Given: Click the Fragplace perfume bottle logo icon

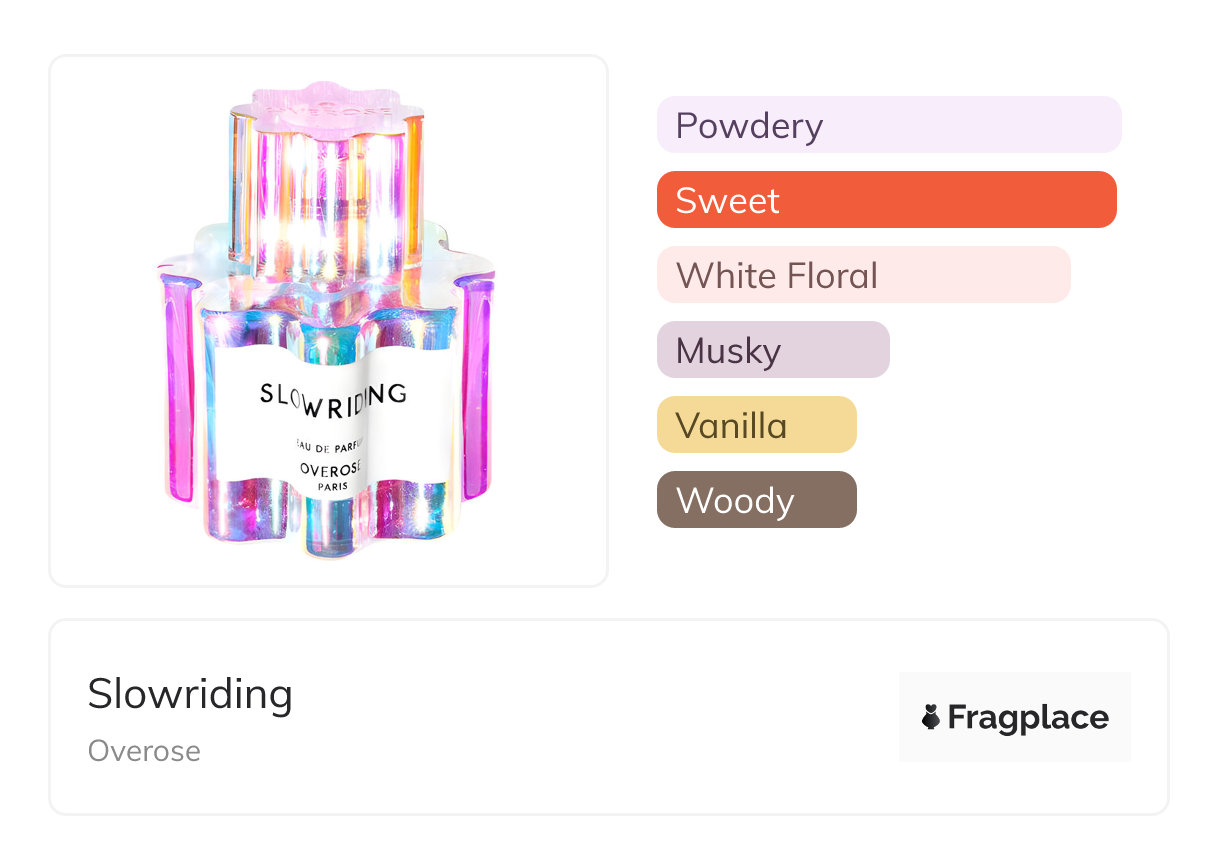Looking at the screenshot, I should [931, 717].
